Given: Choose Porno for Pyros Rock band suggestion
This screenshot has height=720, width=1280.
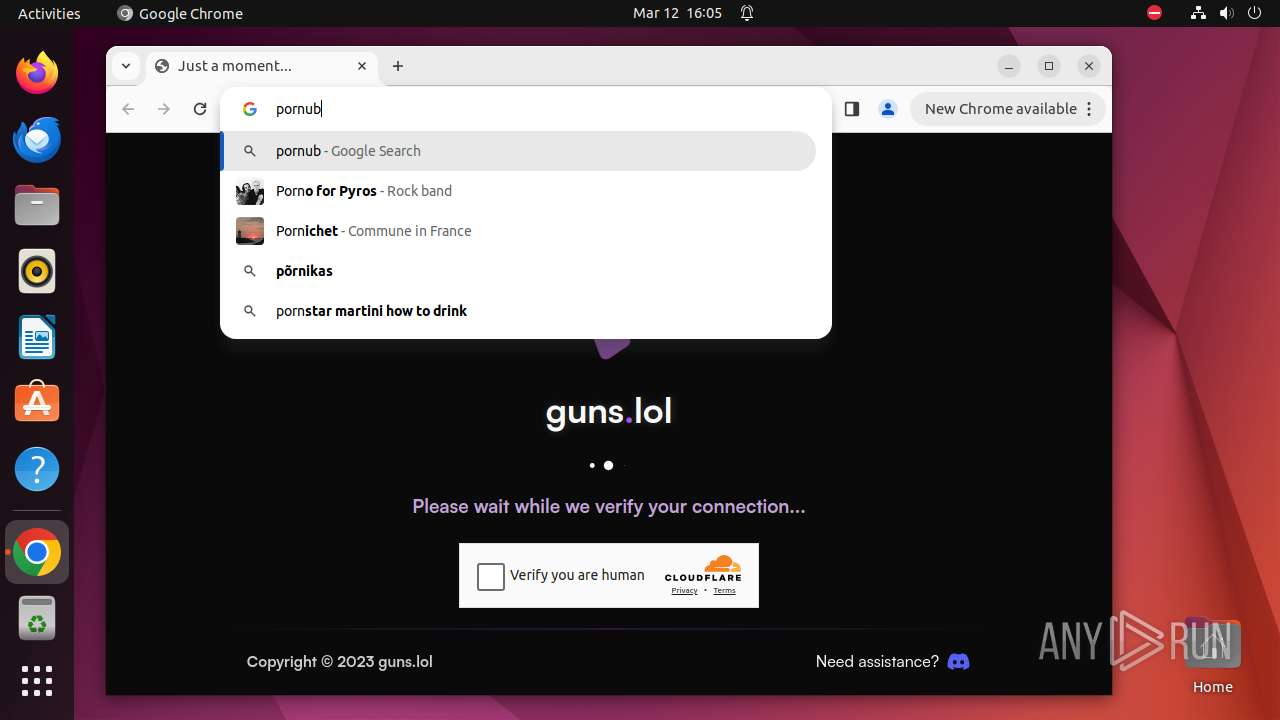Looking at the screenshot, I should (x=518, y=191).
